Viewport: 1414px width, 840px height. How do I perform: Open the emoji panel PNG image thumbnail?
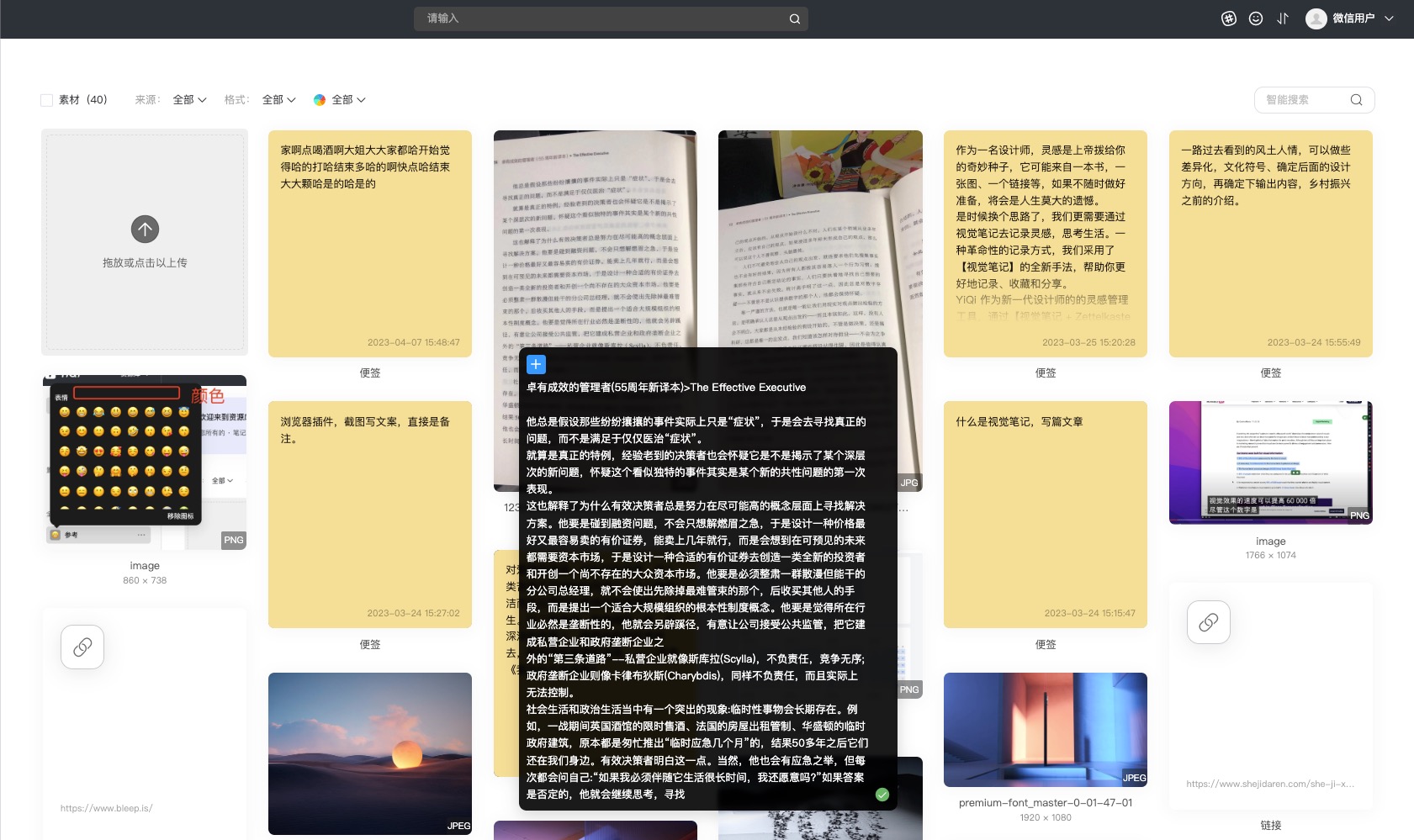[x=145, y=462]
